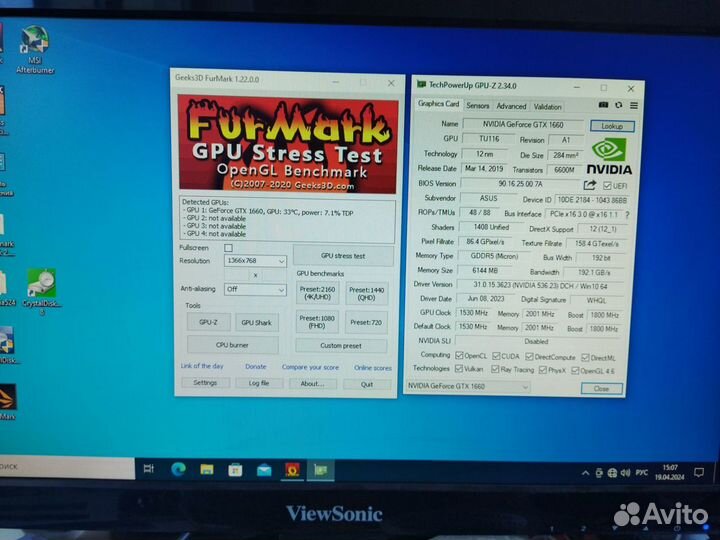Click GPU-Z Name field GTX 1660

523,124
